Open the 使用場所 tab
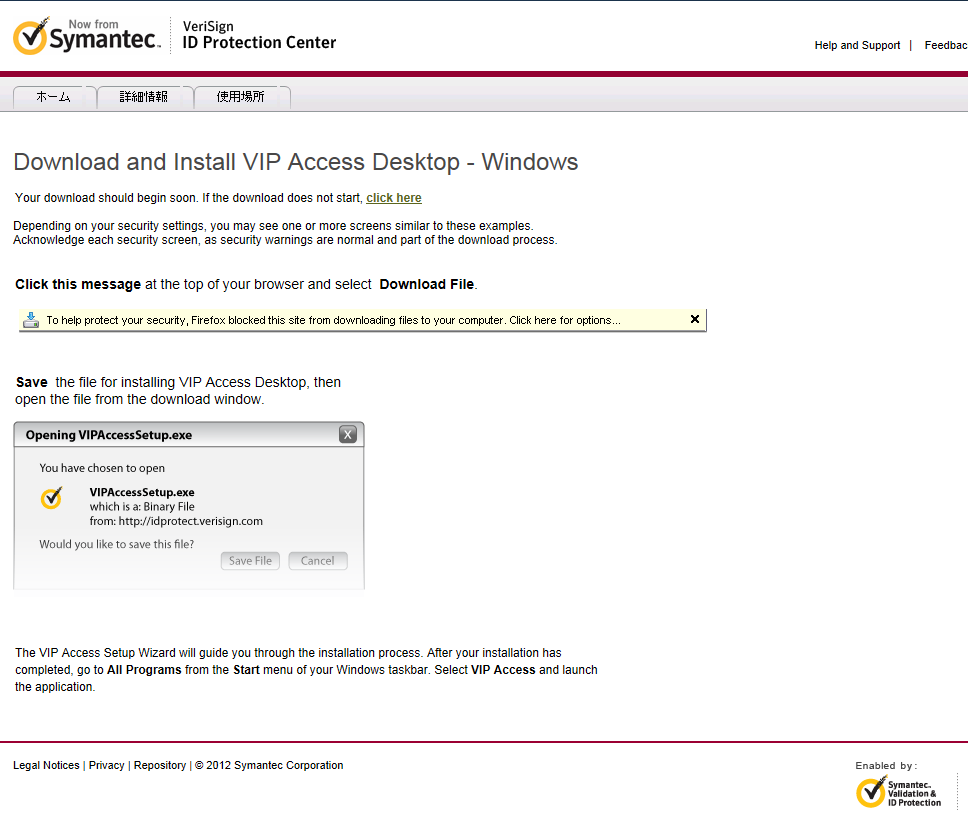968x816 pixels. (x=241, y=97)
